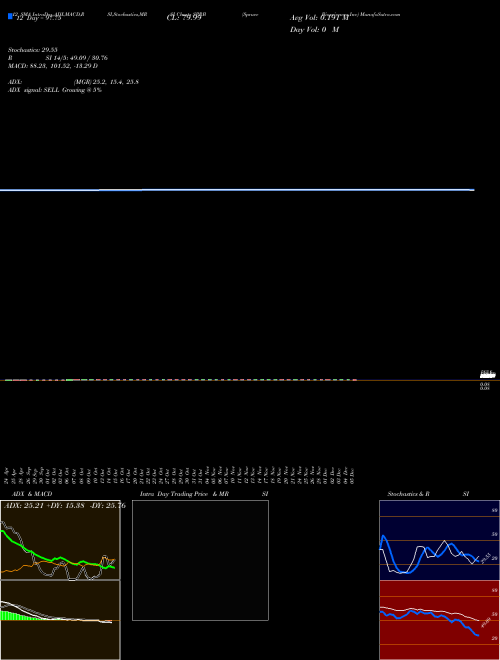500x660 pixels.
Task: Click the 'Avg Vol: 0.191 M' text
Action: coord(319,18)
